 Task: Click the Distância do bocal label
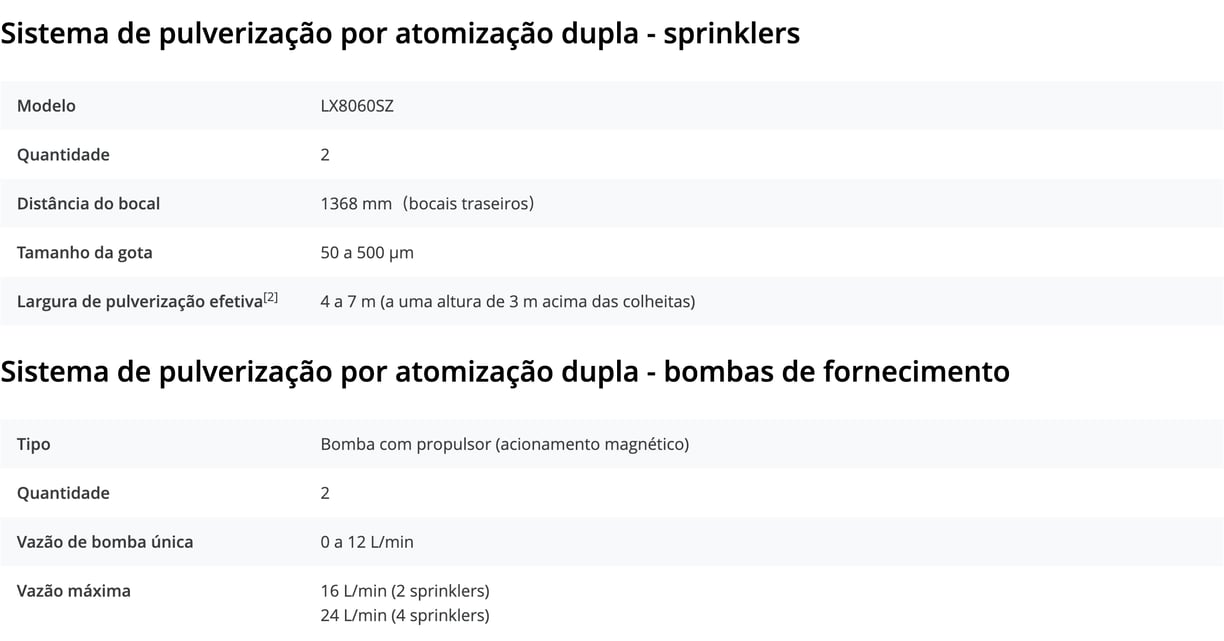[88, 204]
